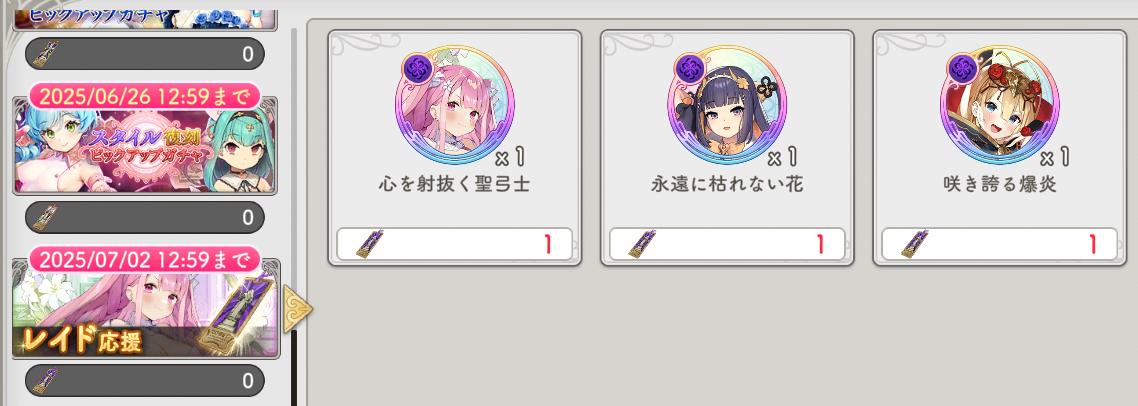Click the 心を射抜く聖弓士 exchange cost bar
The height and width of the screenshot is (406, 1138).
coord(454,244)
